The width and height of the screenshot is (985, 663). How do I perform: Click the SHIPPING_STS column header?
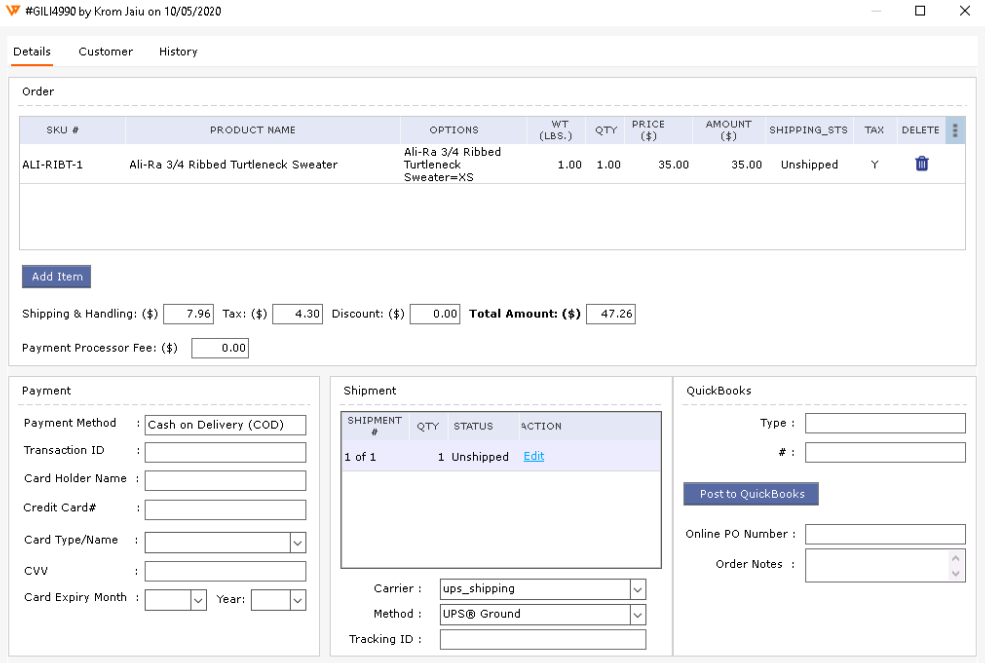tap(808, 130)
